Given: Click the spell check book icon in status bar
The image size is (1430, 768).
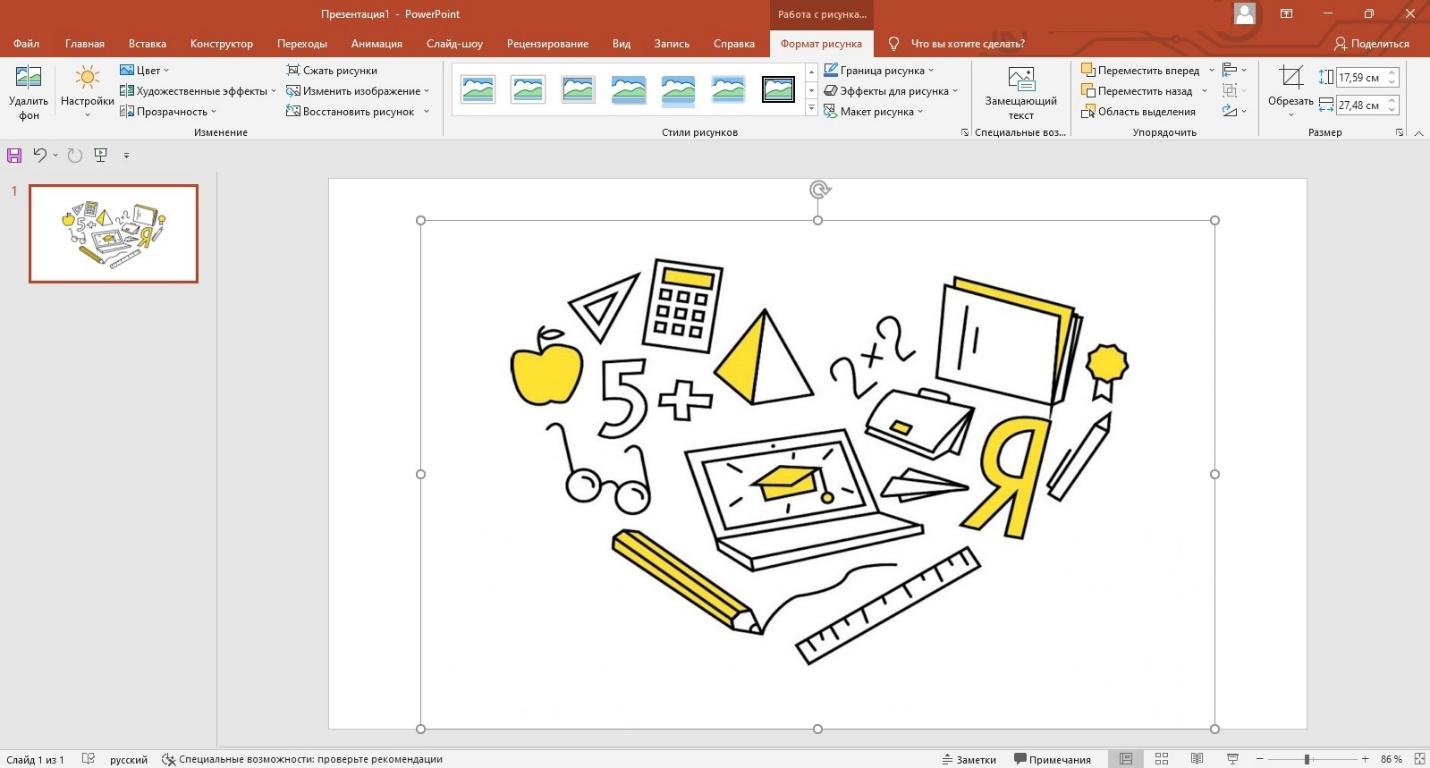Looking at the screenshot, I should (88, 759).
